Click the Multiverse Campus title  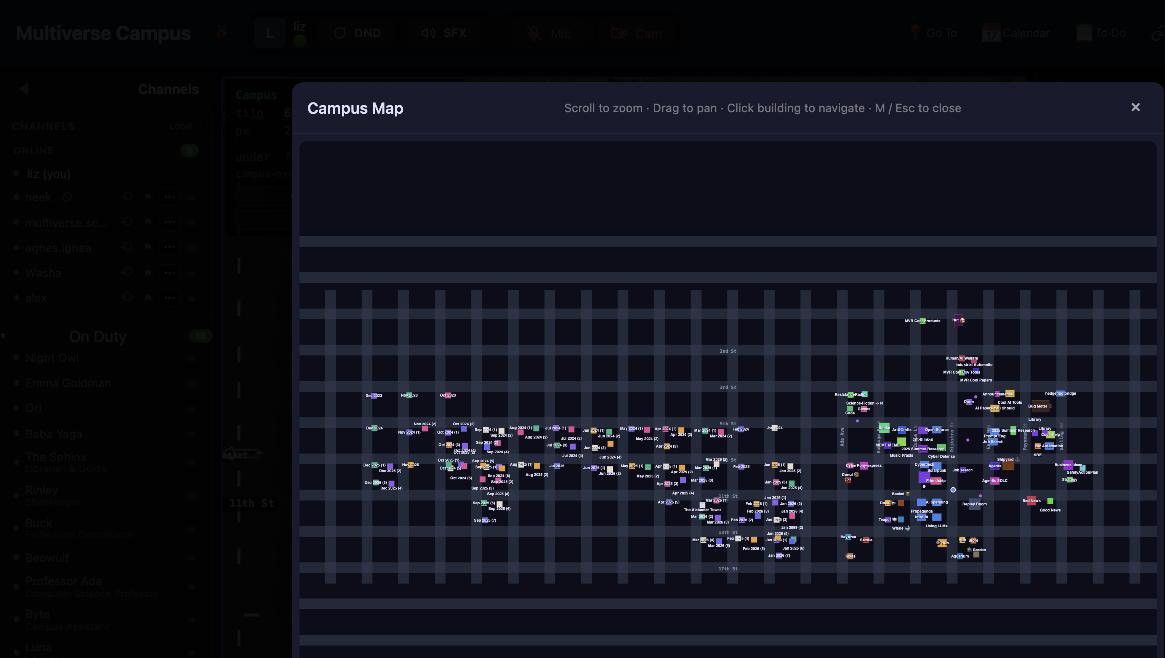point(103,33)
